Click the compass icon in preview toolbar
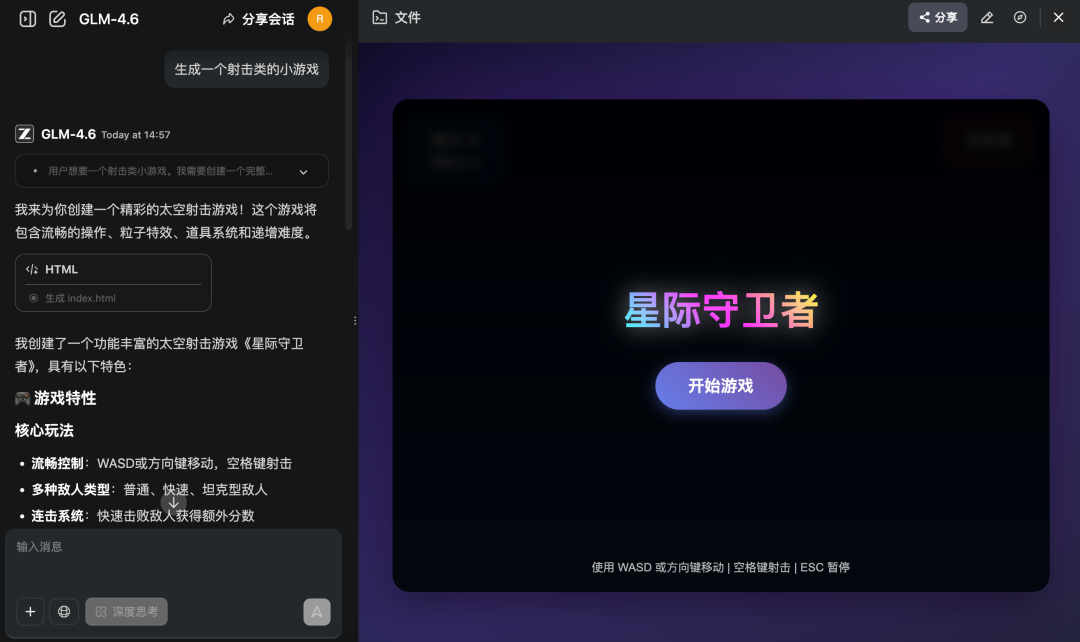Viewport: 1080px width, 642px height. click(x=1020, y=18)
